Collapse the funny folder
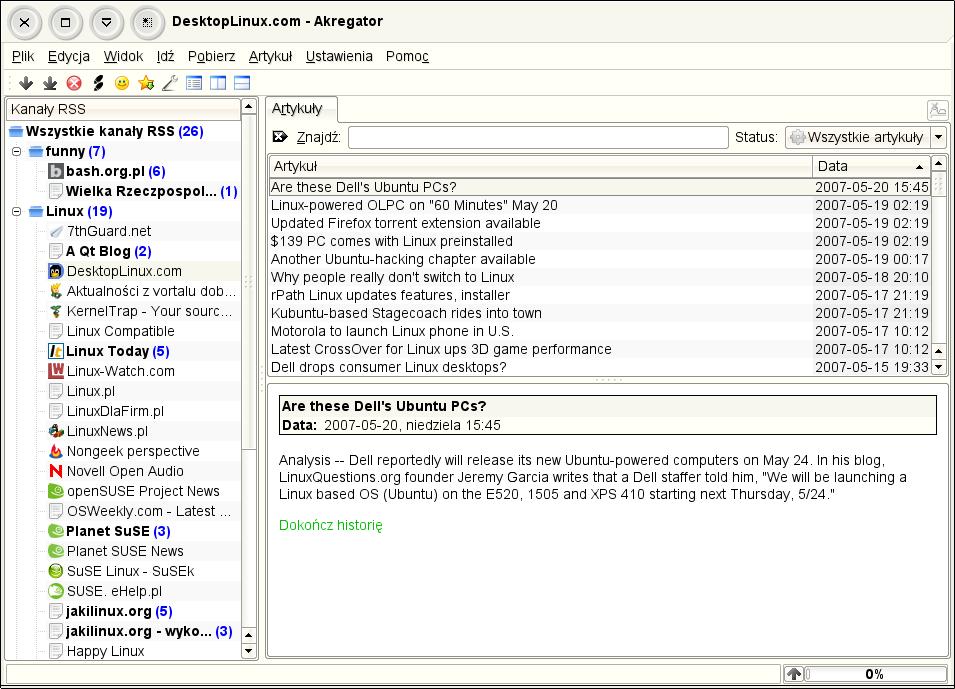Image resolution: width=955 pixels, height=689 pixels. (x=16, y=151)
